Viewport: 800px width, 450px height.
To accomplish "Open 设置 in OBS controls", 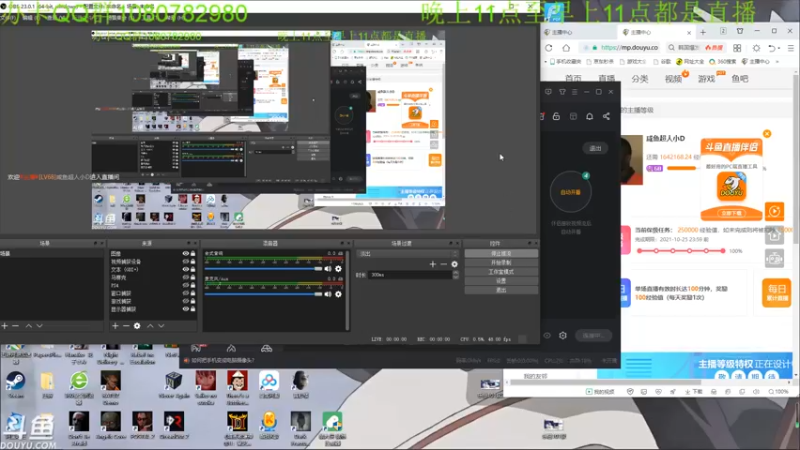I will point(501,281).
